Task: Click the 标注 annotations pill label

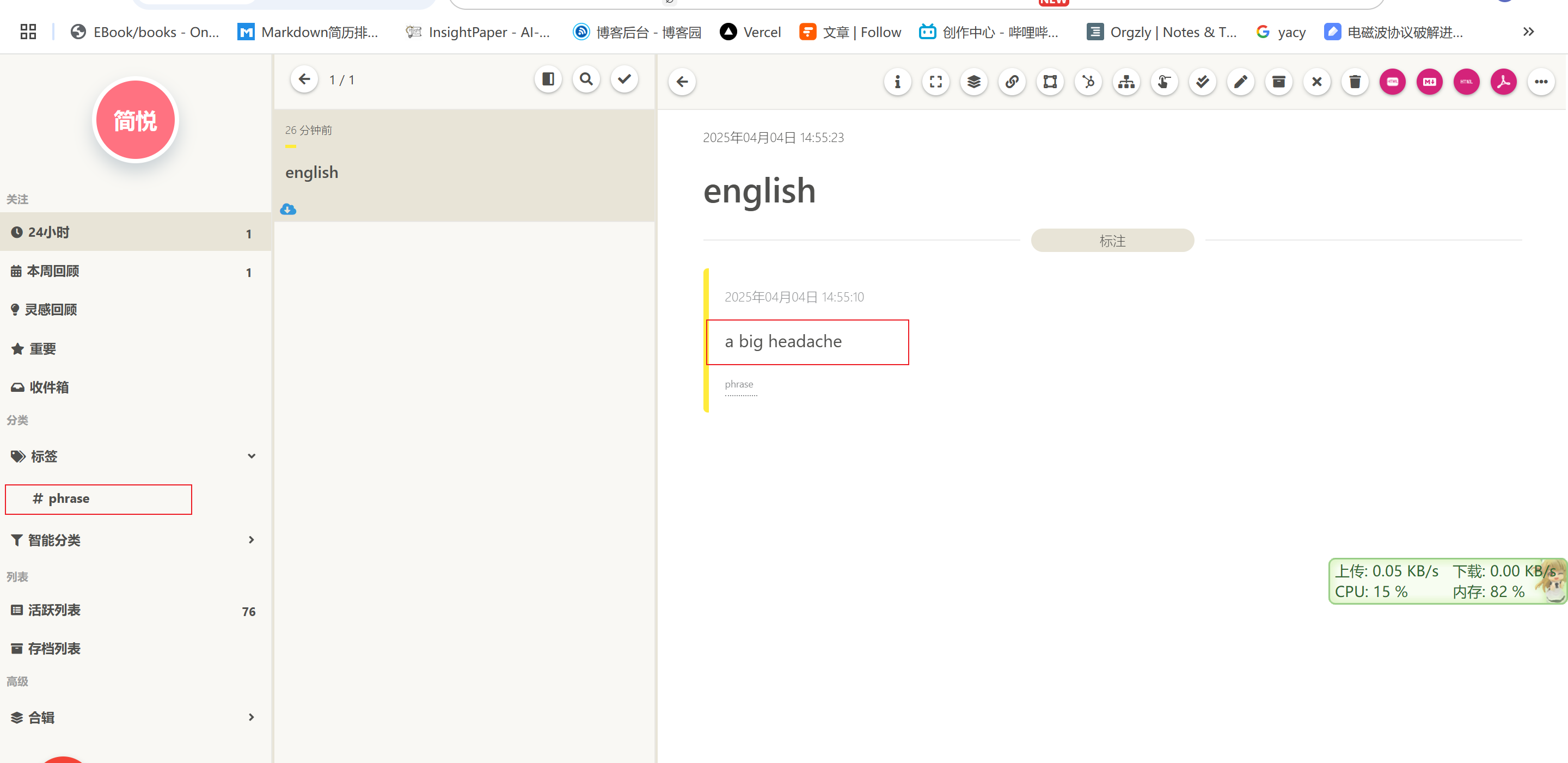Action: click(x=1112, y=241)
